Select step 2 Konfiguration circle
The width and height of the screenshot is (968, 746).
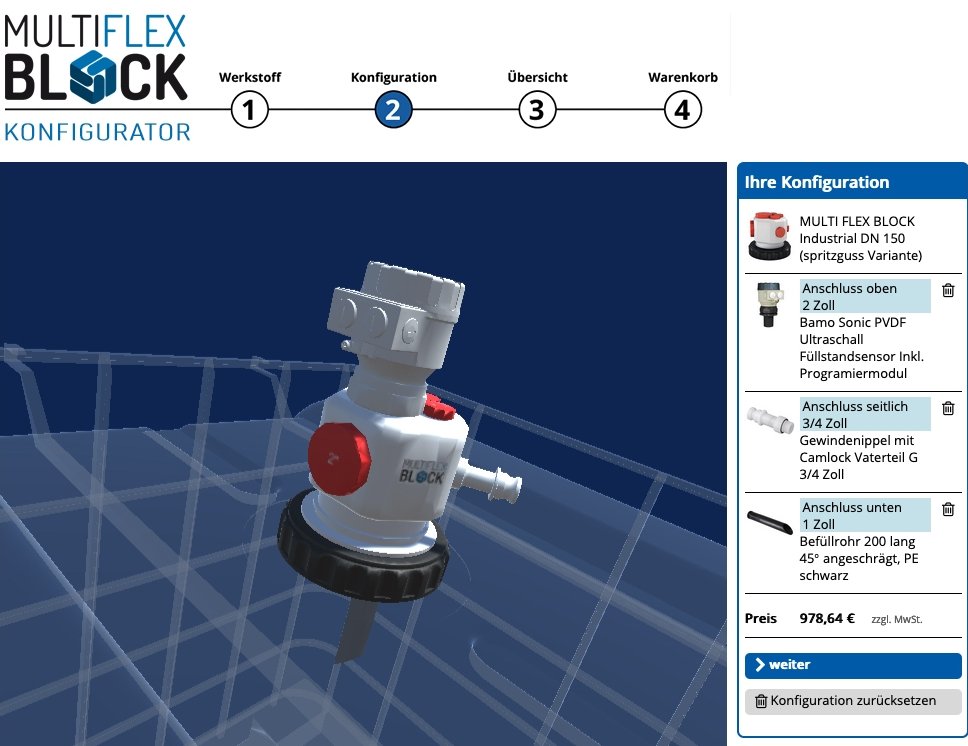click(393, 110)
